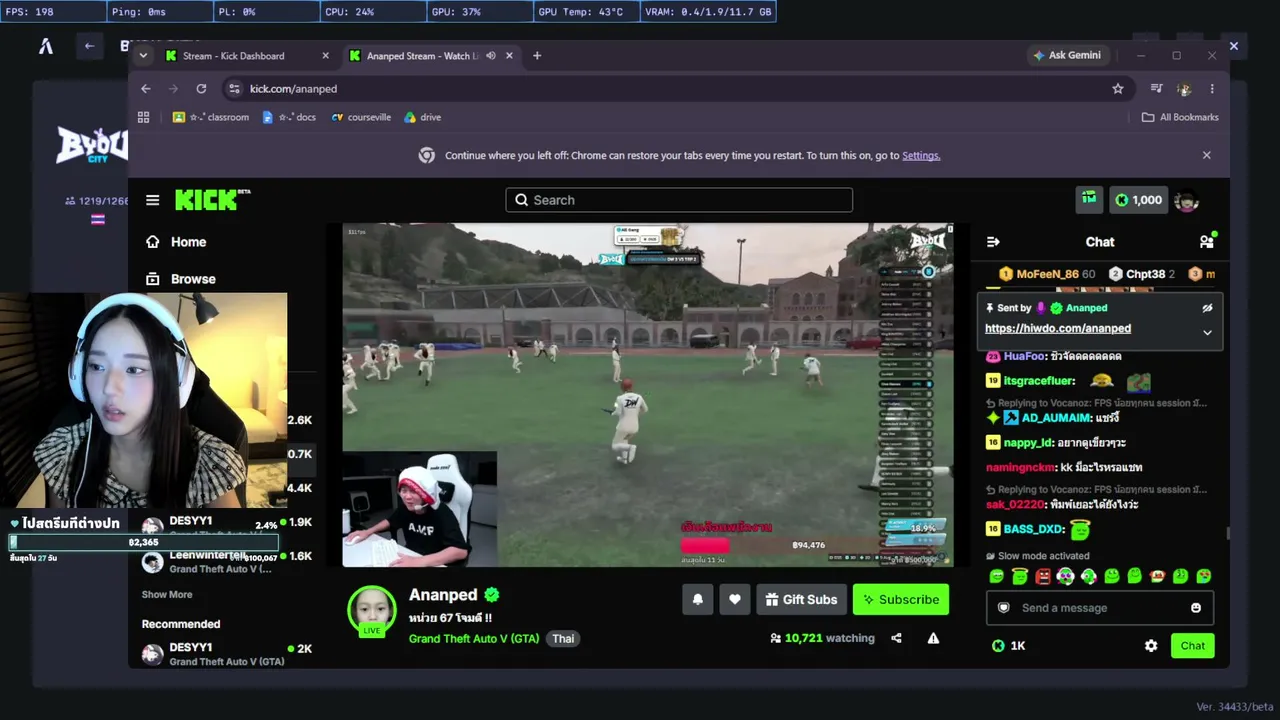Open the Chrome three-dot menu
This screenshot has width=1280, height=720.
click(1212, 89)
